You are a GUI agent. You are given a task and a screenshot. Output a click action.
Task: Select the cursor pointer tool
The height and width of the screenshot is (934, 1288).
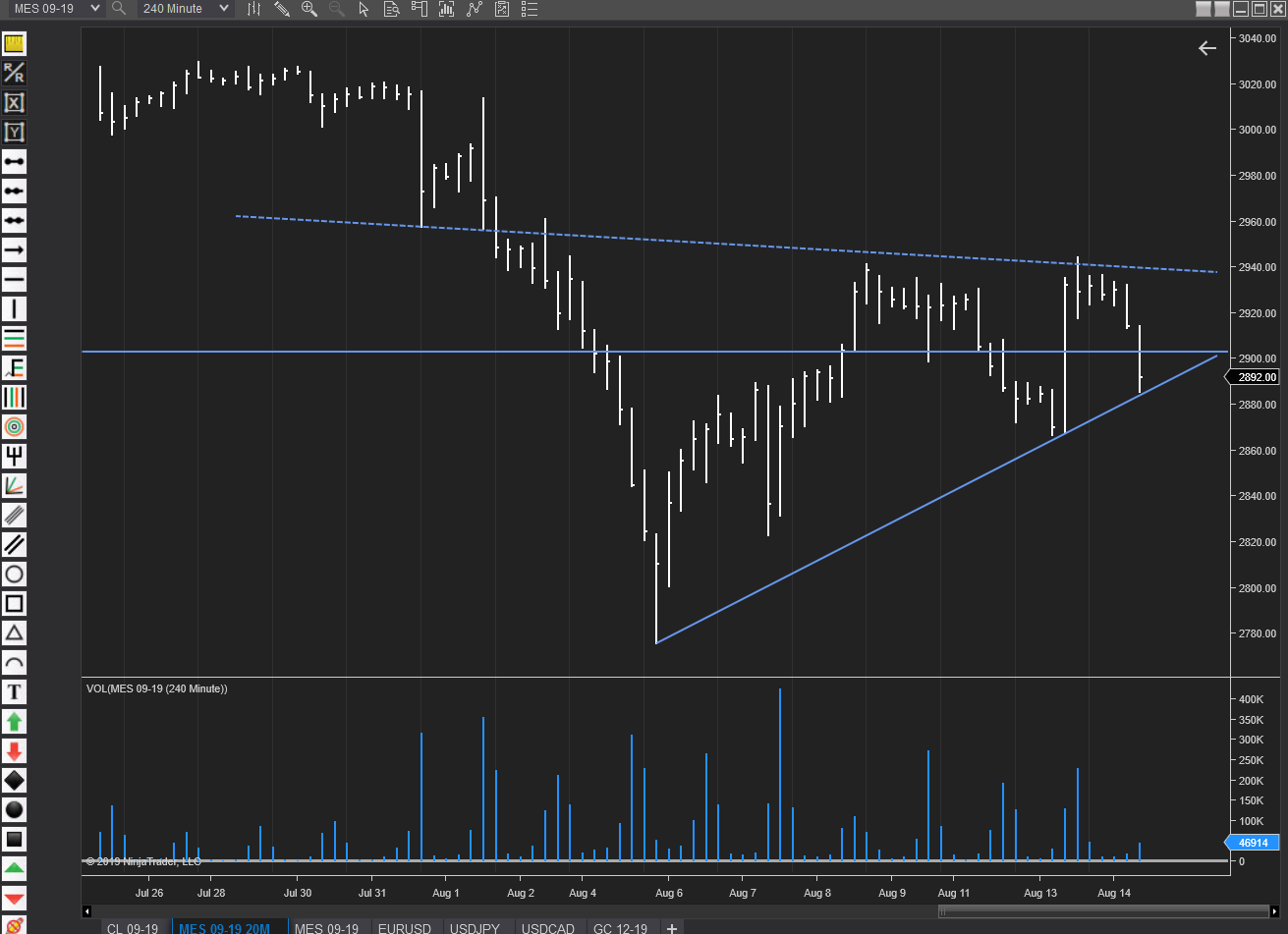coord(364,8)
